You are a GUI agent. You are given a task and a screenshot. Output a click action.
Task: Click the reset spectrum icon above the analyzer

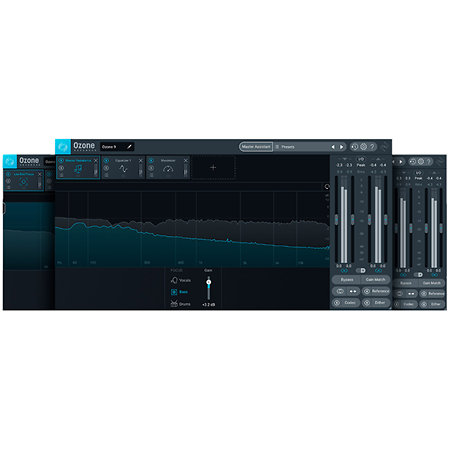click(327, 187)
